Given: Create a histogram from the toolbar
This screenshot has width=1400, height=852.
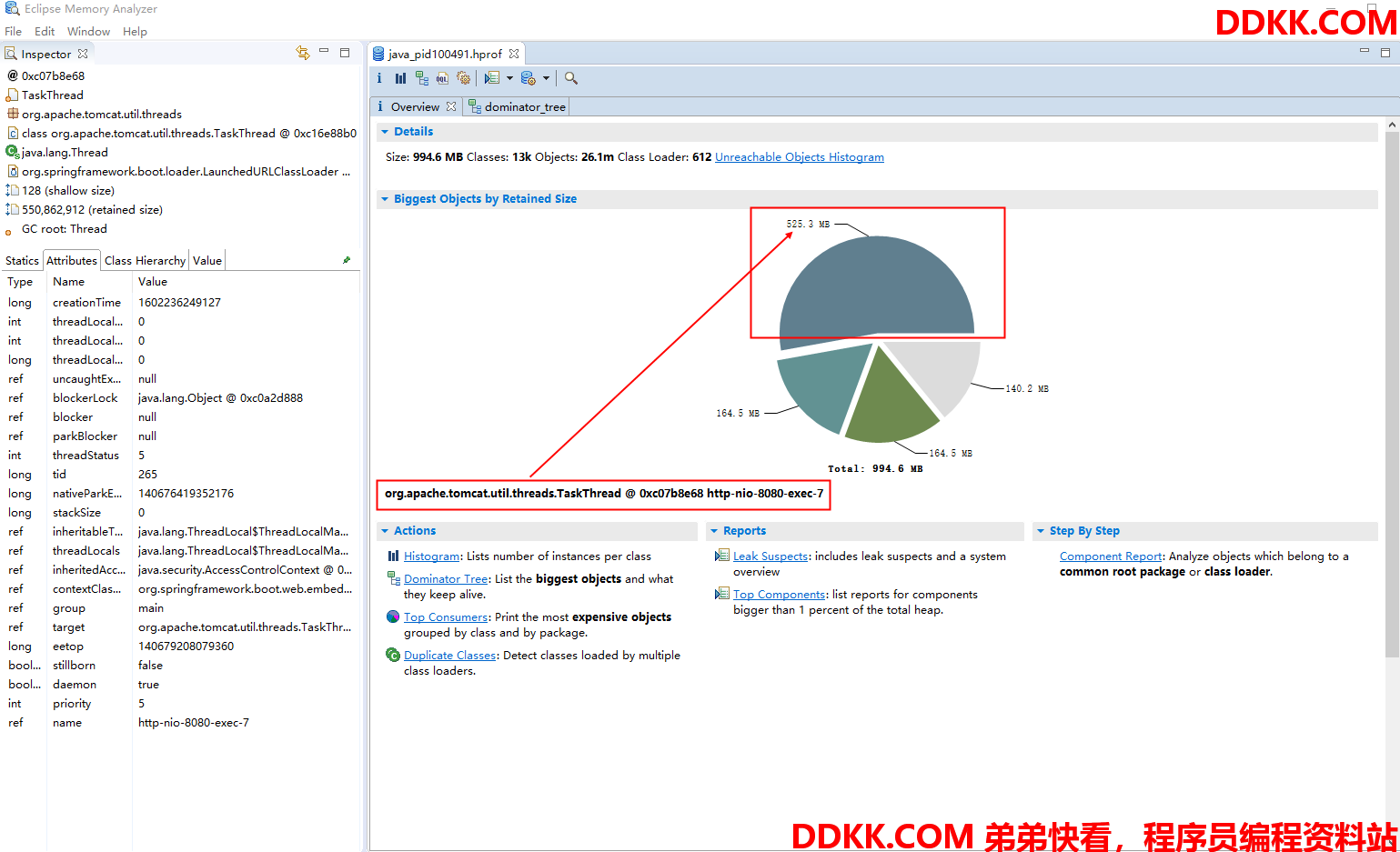Looking at the screenshot, I should pos(400,78).
